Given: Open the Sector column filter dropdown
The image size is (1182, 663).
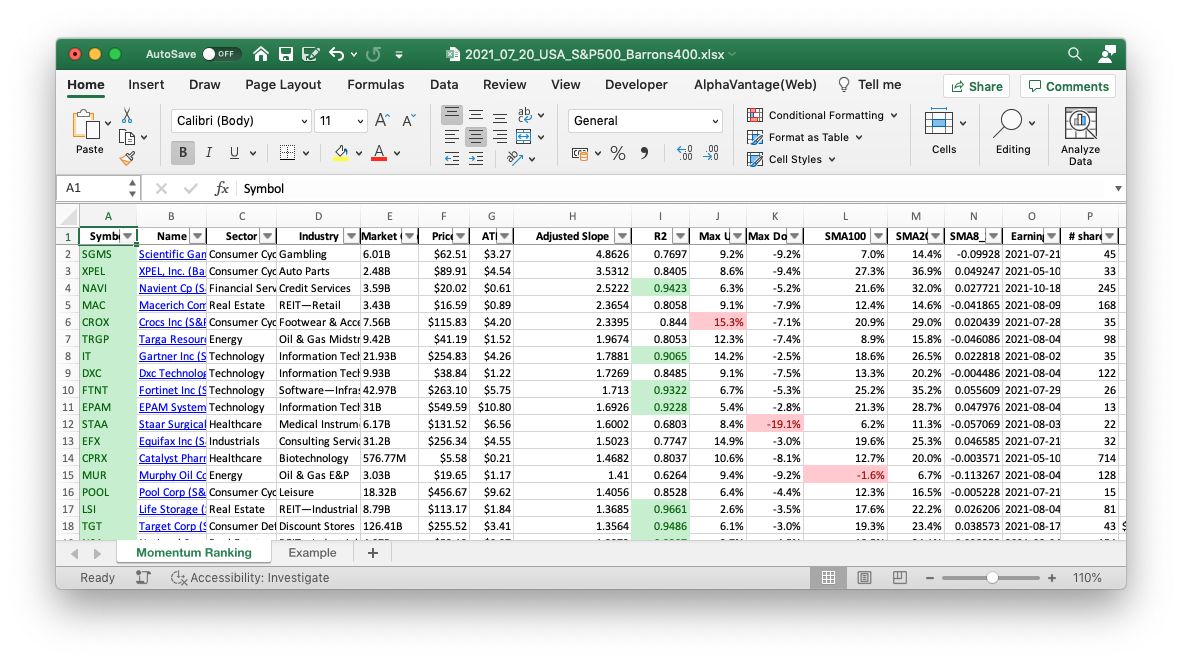Looking at the screenshot, I should tap(267, 236).
